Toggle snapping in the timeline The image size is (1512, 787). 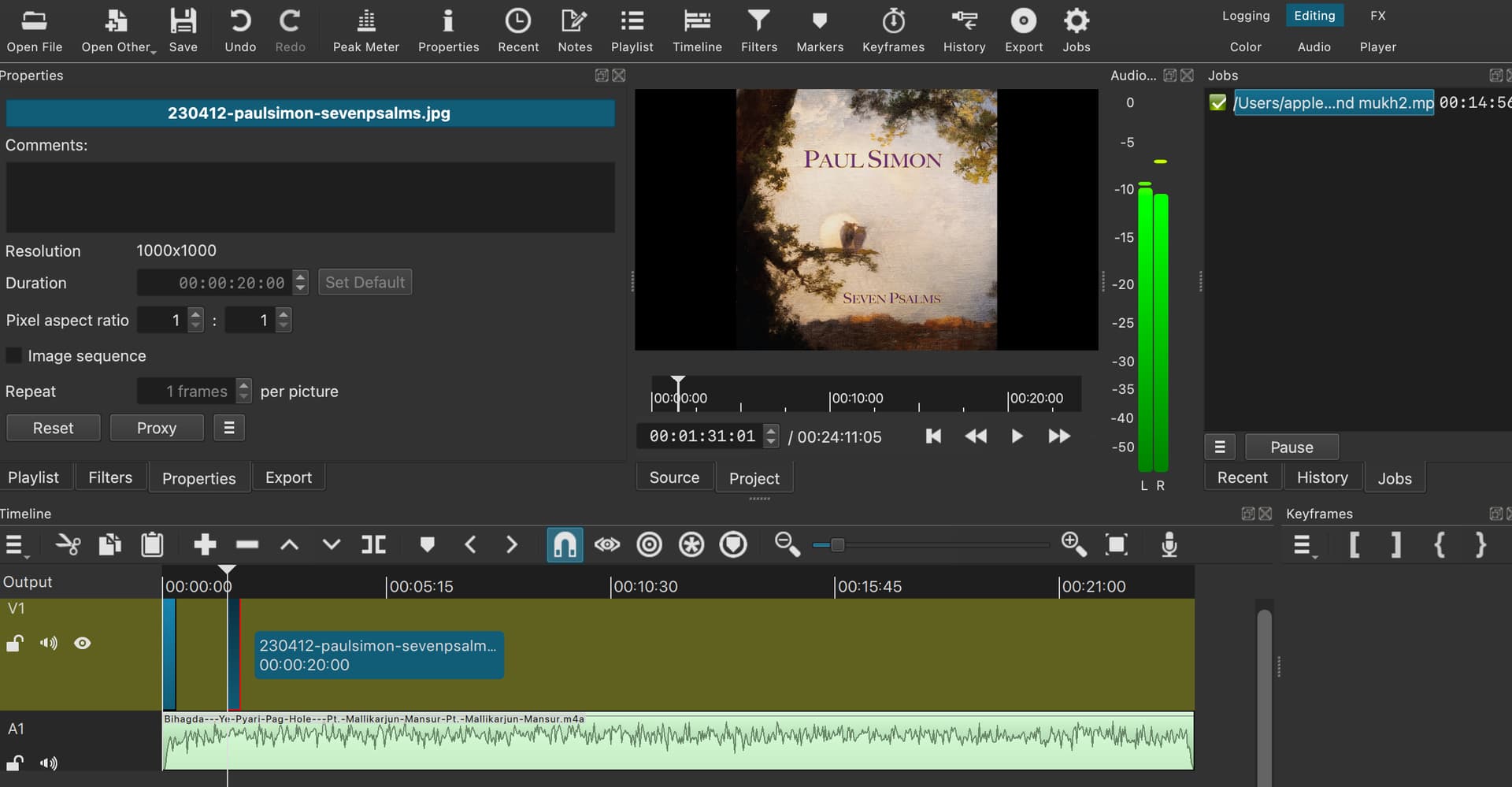click(x=564, y=544)
